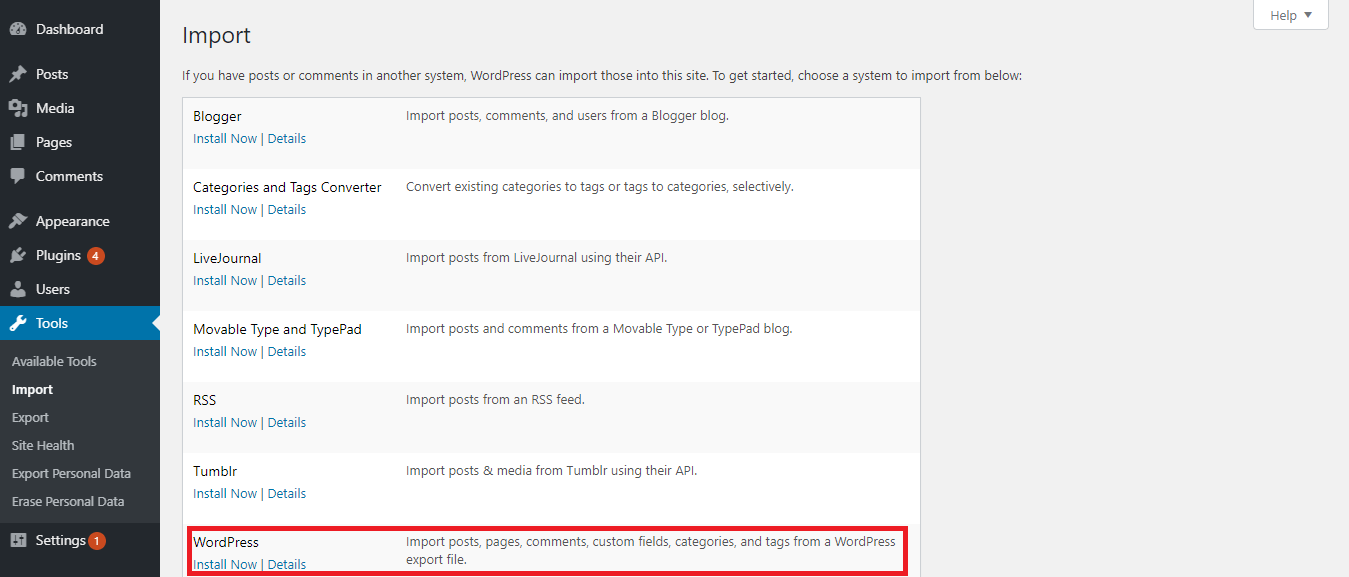Click the RSS feed description text
1349x577 pixels.
point(495,399)
